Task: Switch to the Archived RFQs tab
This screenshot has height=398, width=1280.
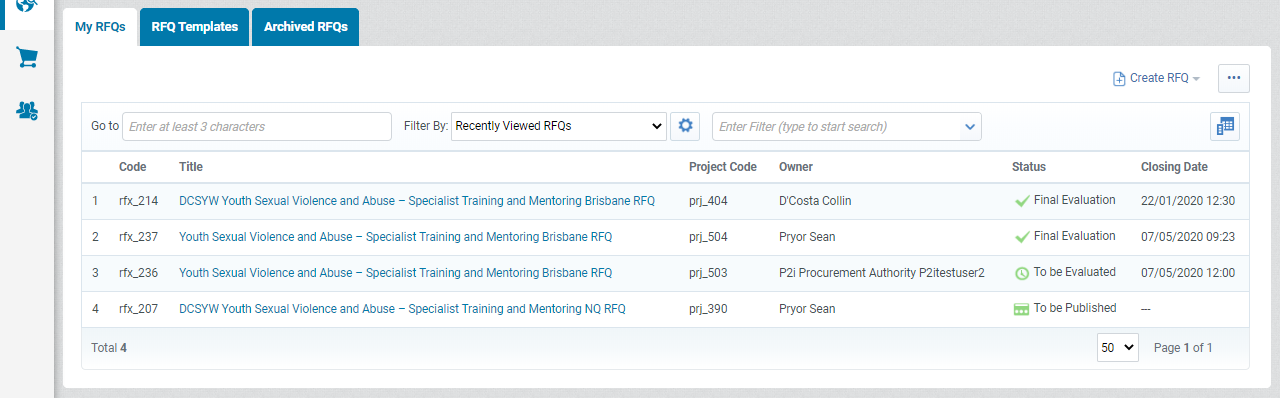Action: 306,27
